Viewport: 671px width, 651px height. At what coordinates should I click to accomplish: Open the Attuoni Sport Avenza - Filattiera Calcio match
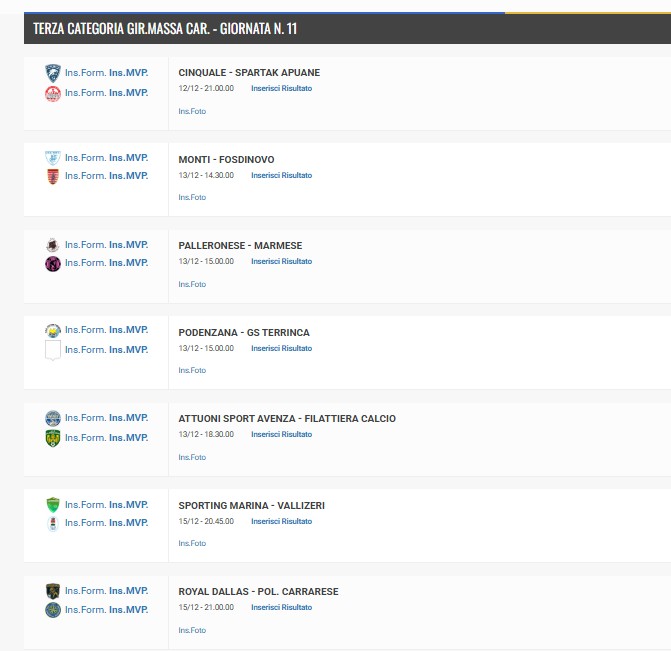click(x=287, y=418)
